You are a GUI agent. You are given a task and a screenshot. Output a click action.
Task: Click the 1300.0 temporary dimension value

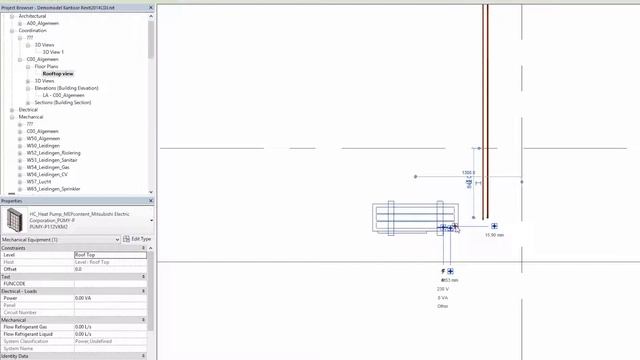469,173
